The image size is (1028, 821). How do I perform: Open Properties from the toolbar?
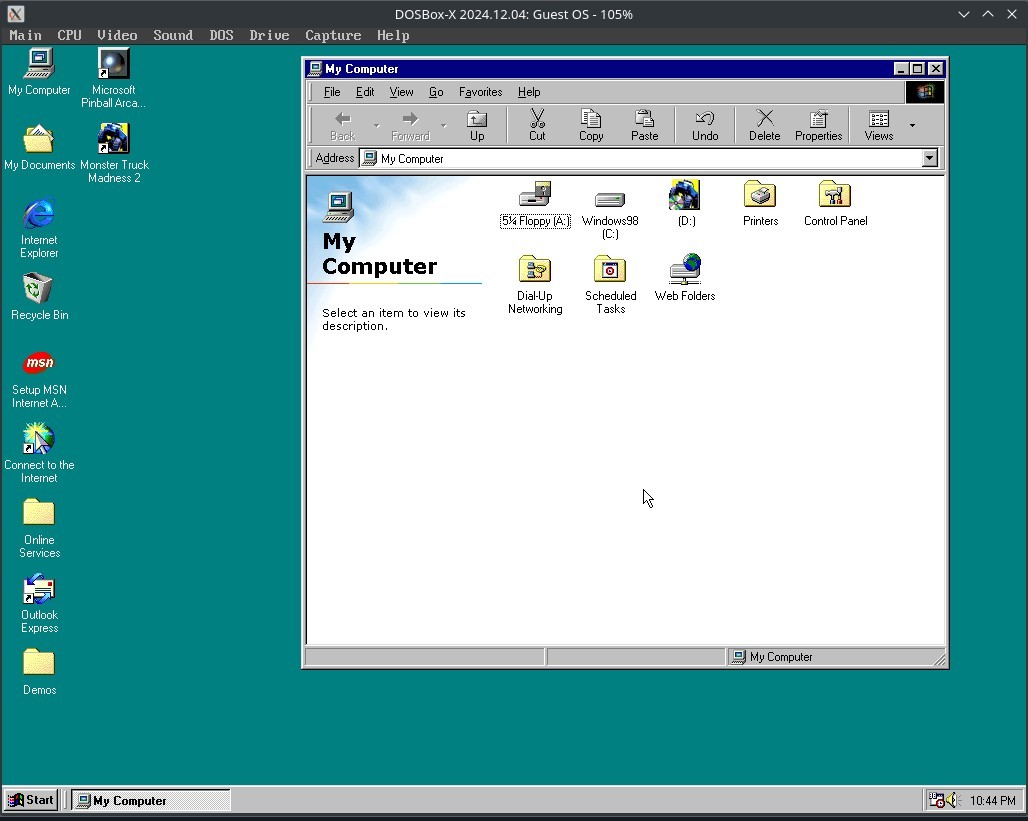click(x=818, y=125)
